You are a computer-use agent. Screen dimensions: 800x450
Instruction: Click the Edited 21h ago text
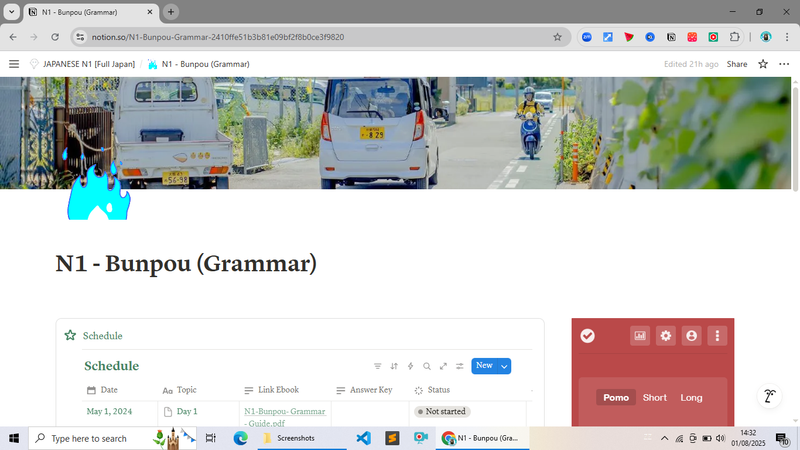click(691, 64)
